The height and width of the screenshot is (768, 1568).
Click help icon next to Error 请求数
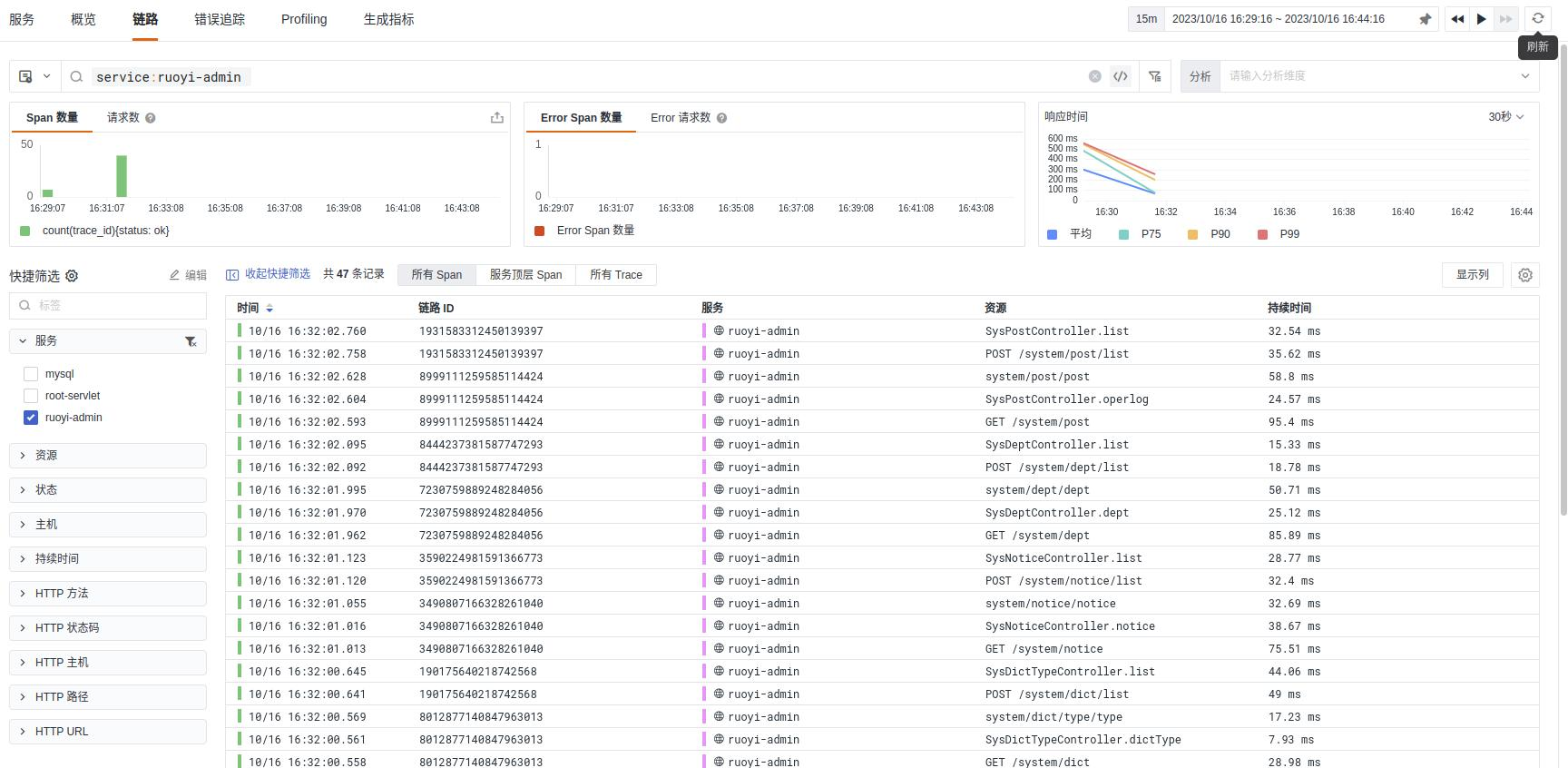[x=721, y=118]
